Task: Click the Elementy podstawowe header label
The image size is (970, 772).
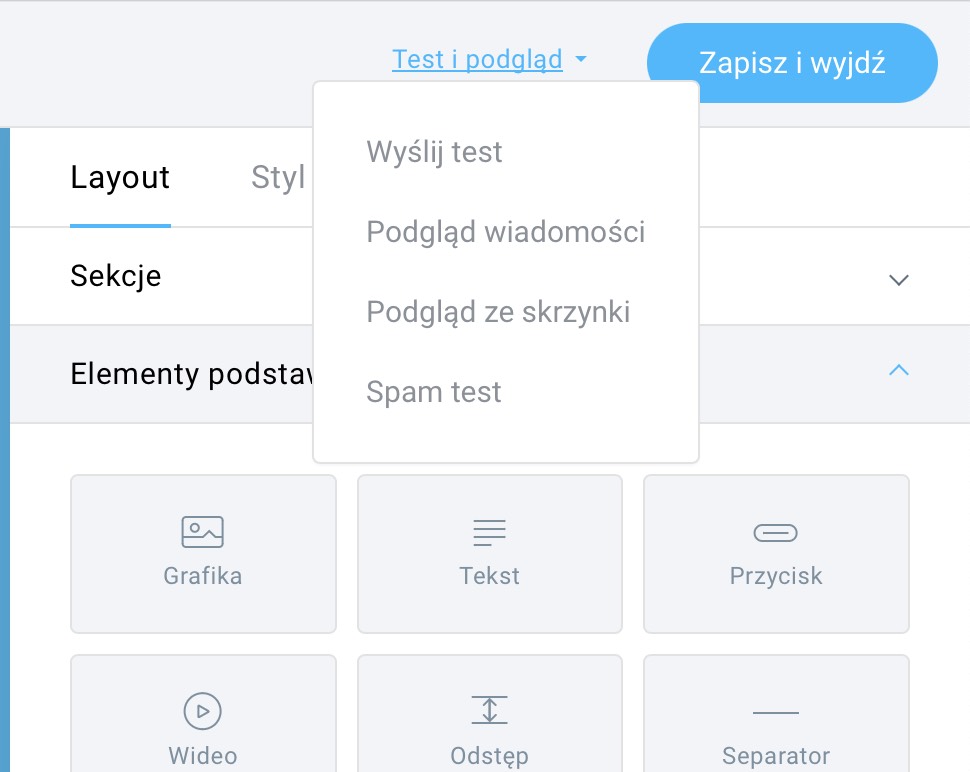Action: [192, 374]
